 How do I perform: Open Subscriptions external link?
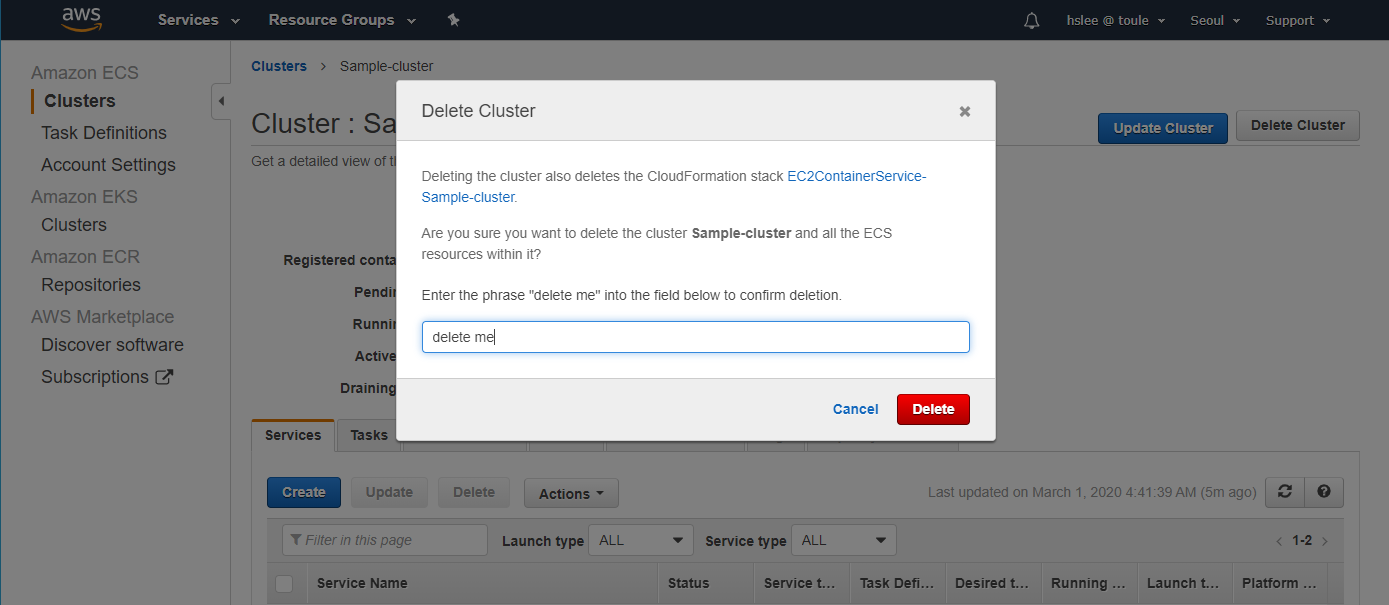(x=107, y=377)
